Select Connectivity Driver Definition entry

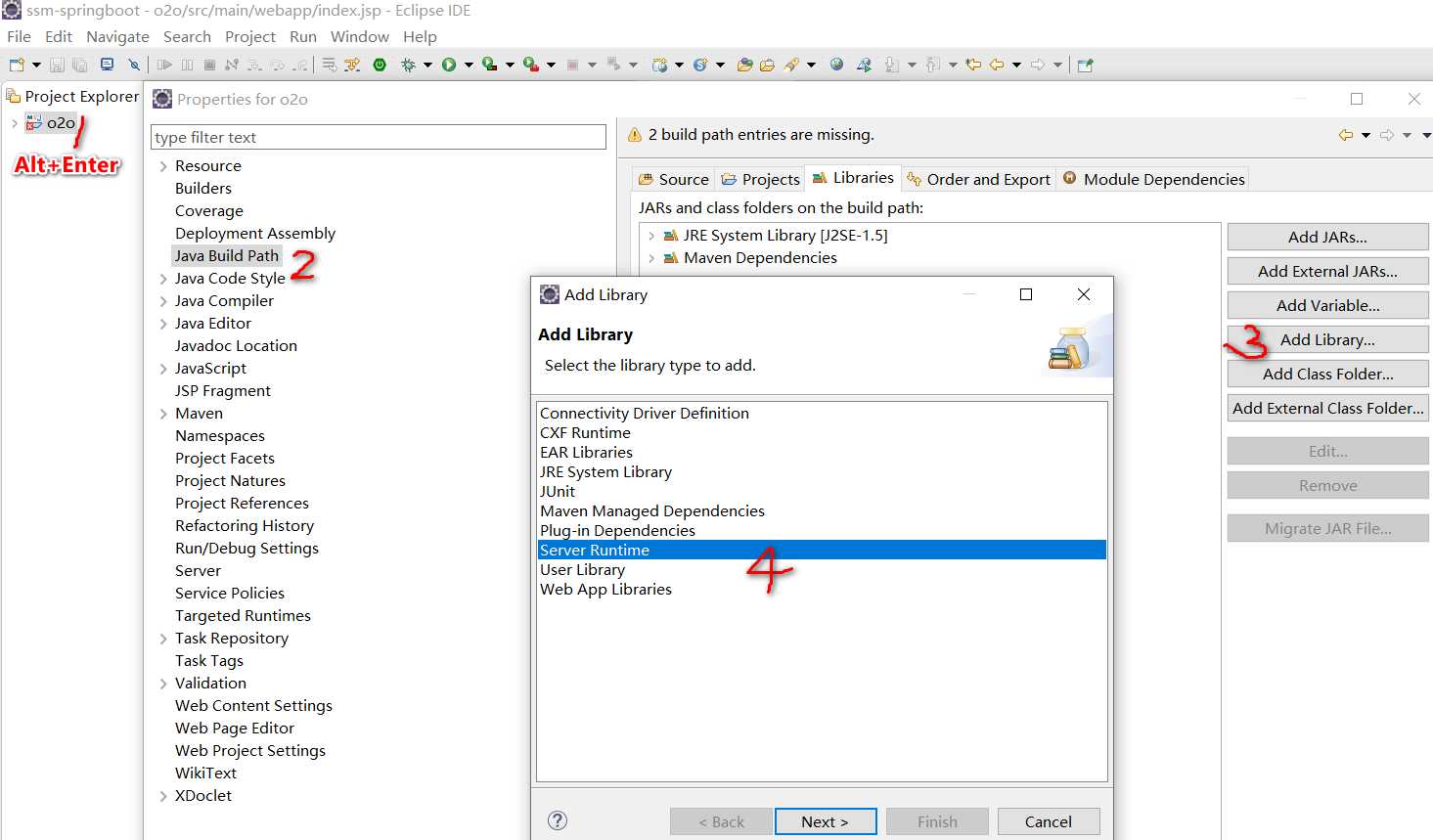[x=645, y=413]
